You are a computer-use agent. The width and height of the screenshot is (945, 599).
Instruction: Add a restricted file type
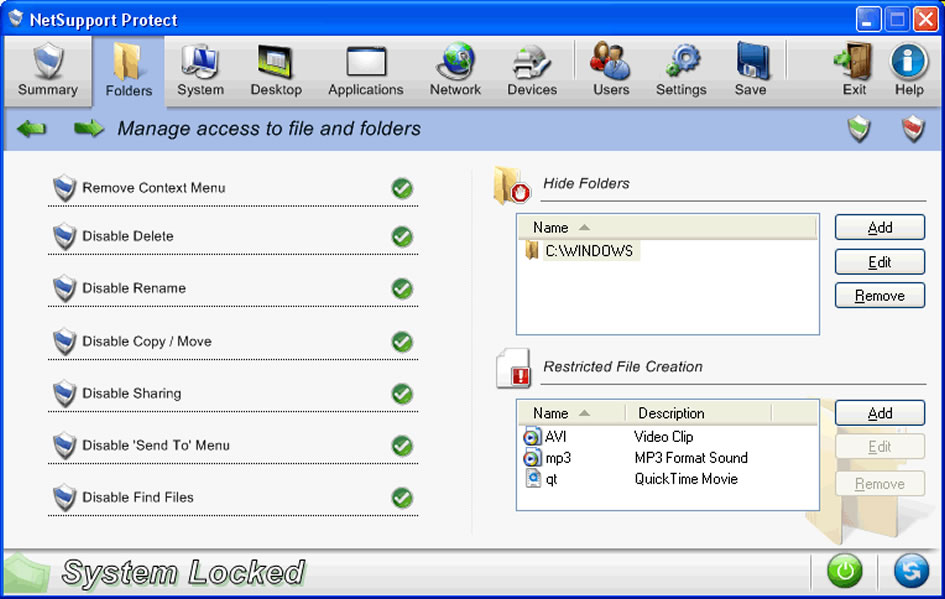[x=879, y=413]
